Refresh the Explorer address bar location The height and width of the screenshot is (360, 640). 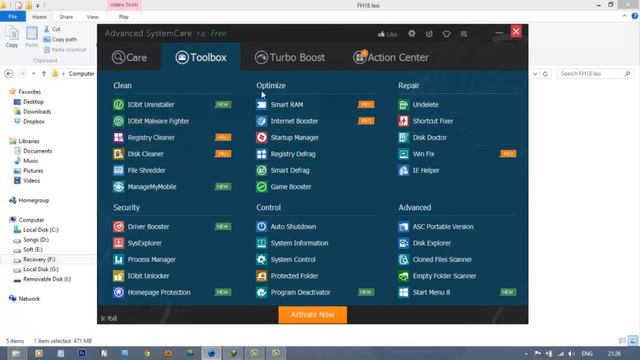(545, 74)
